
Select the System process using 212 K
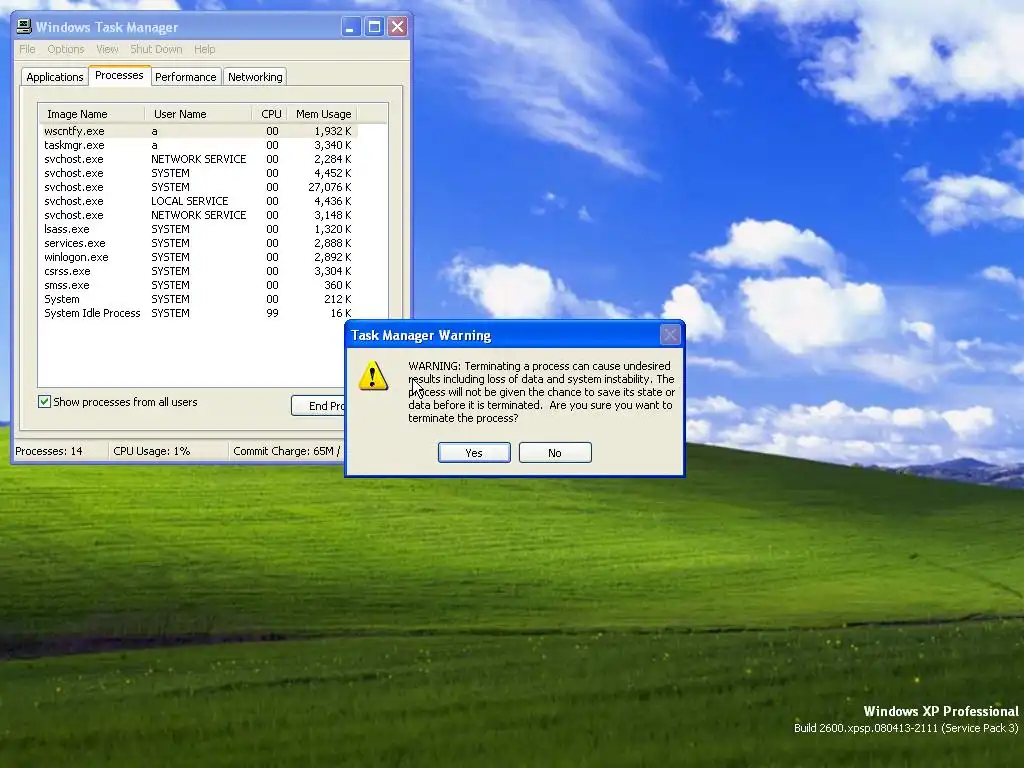tap(198, 299)
